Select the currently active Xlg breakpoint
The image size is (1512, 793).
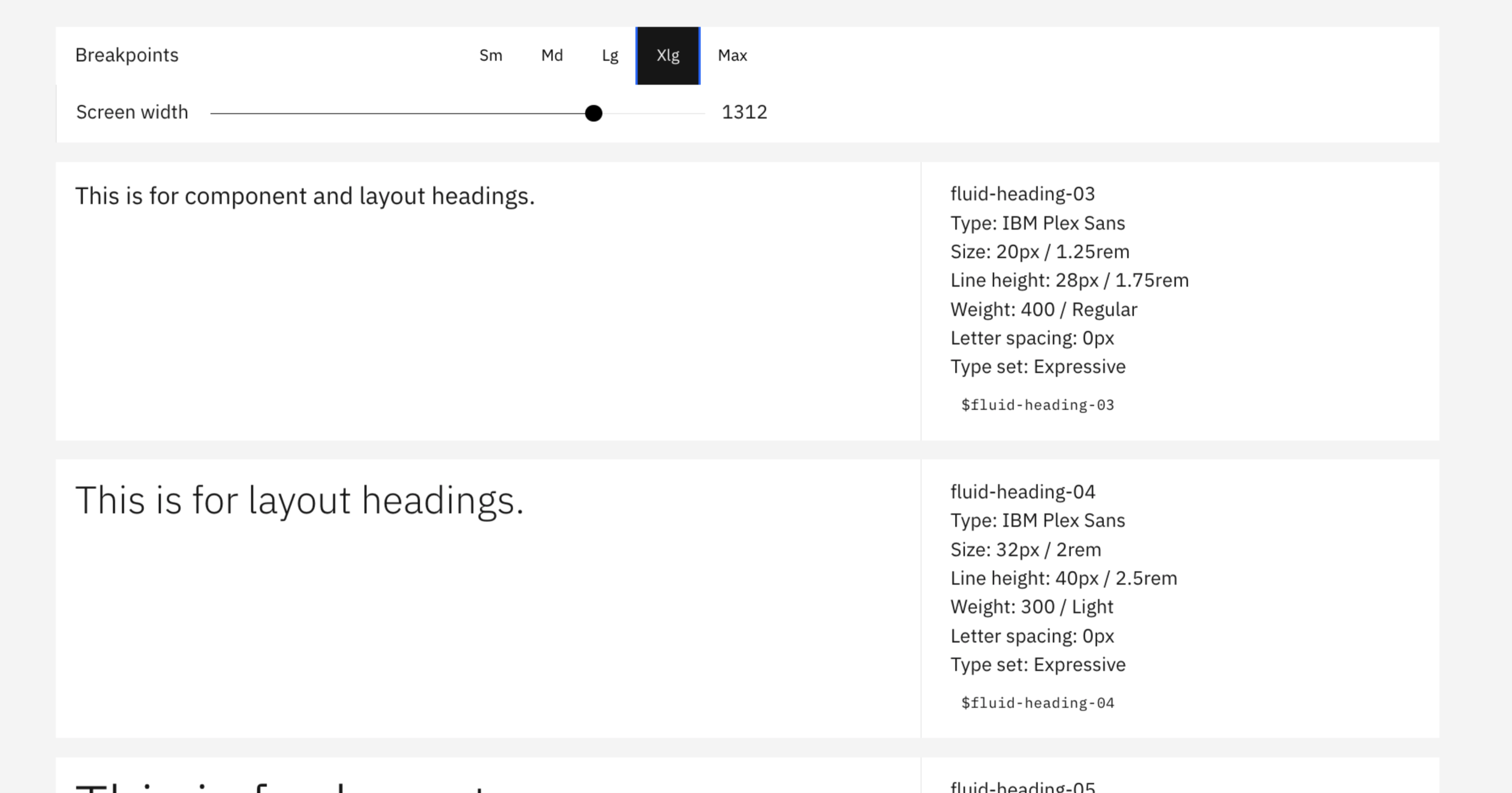[667, 55]
